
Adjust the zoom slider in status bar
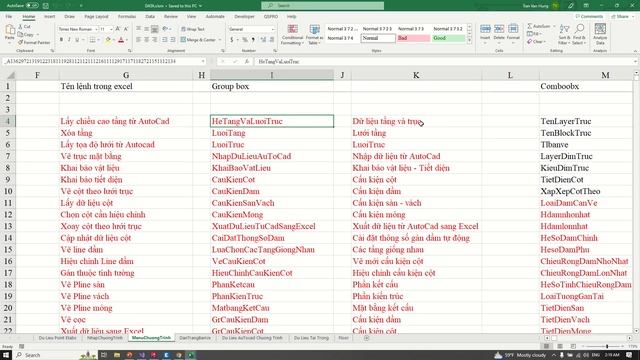point(607,346)
